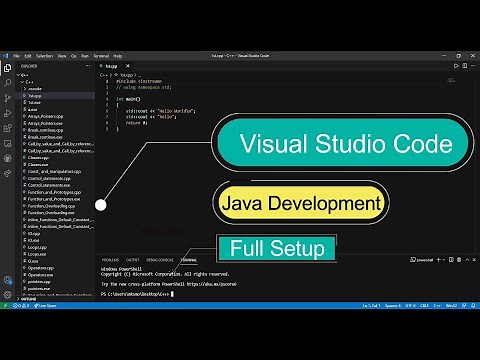Open the Search view in activity bar
This screenshot has height=360, width=480.
[x=7, y=83]
